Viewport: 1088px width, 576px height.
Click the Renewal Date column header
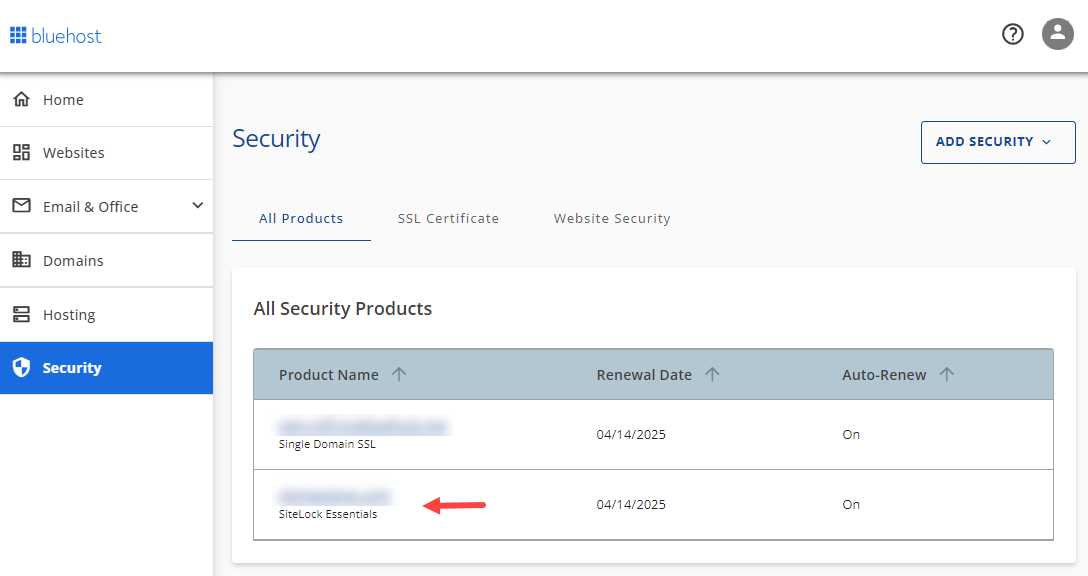click(x=644, y=375)
